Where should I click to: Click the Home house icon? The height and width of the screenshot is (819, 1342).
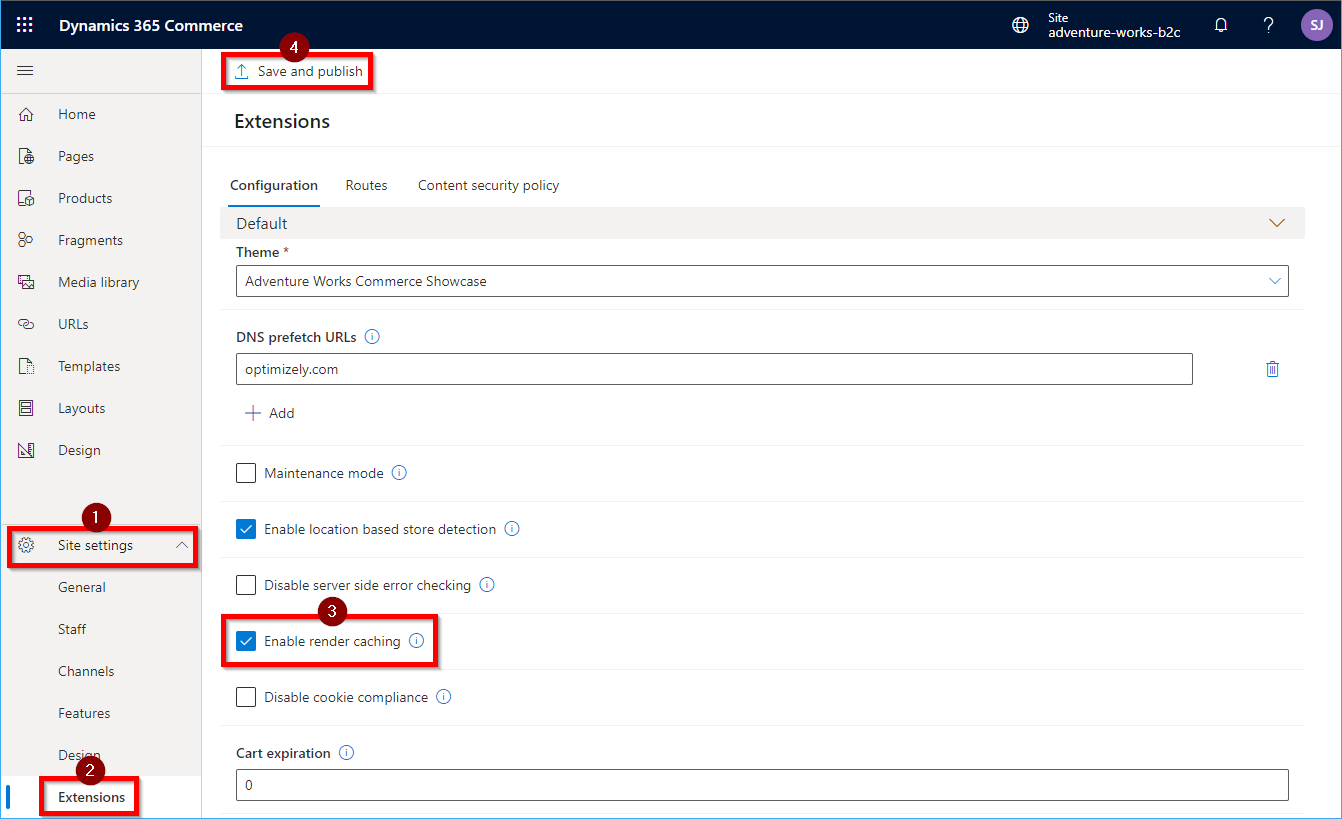pyautogui.click(x=26, y=114)
